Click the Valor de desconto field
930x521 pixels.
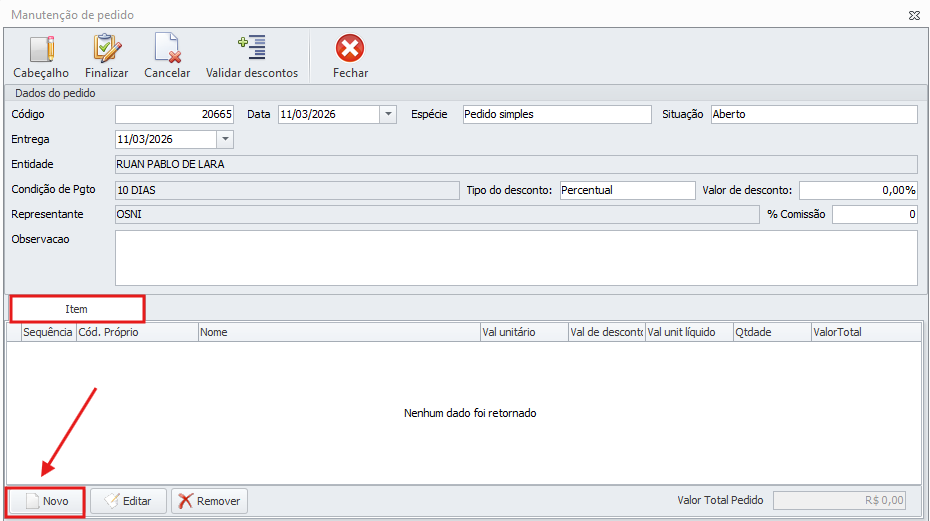(x=857, y=190)
